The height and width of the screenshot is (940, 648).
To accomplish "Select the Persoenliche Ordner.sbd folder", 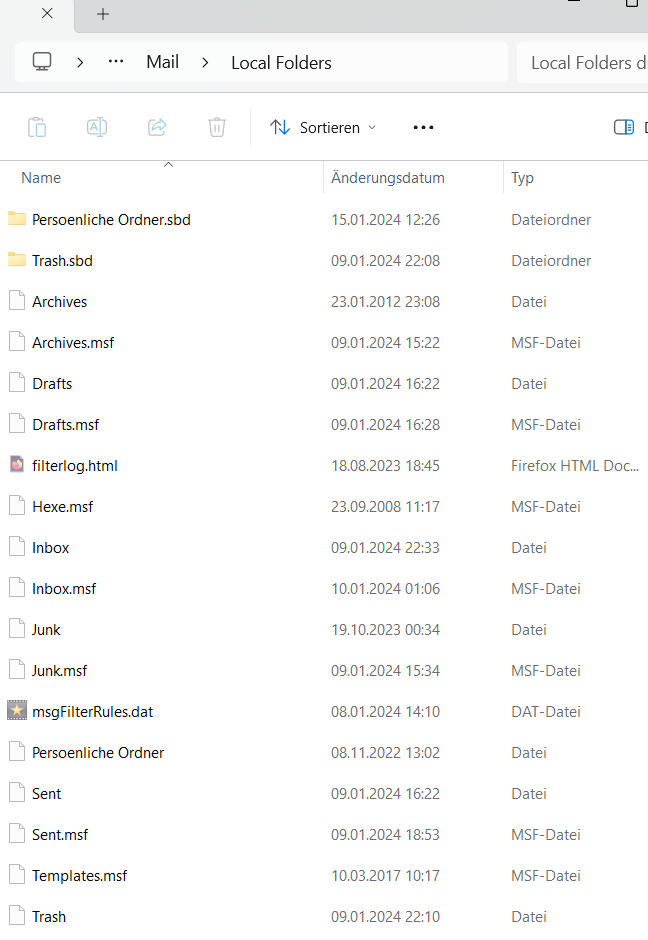I will (111, 219).
